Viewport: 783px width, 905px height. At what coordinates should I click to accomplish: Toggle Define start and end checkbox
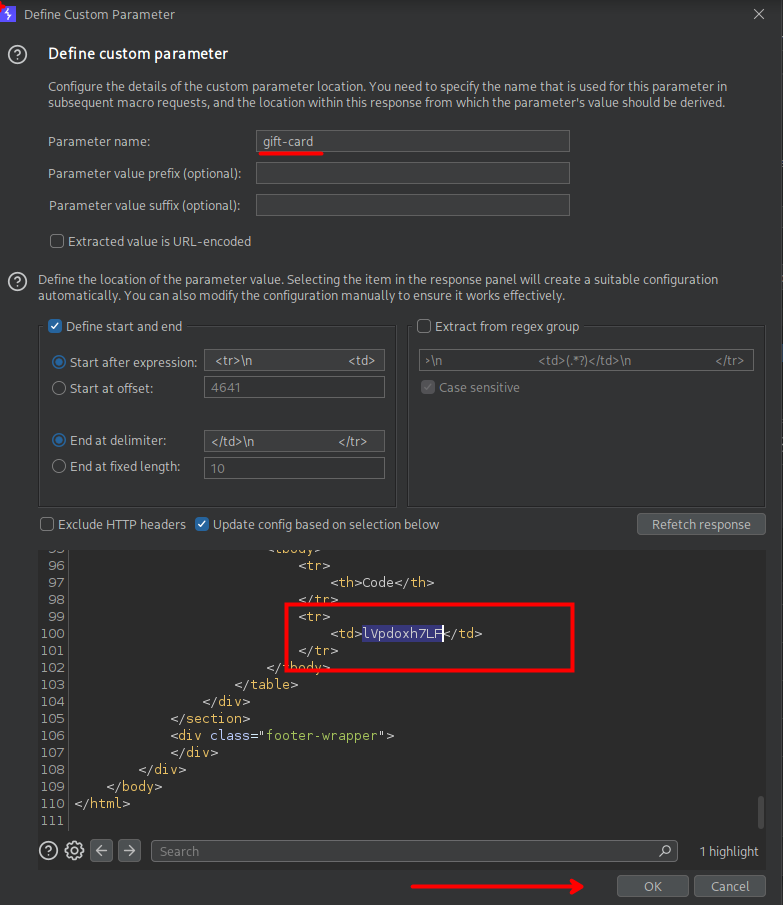[56, 326]
